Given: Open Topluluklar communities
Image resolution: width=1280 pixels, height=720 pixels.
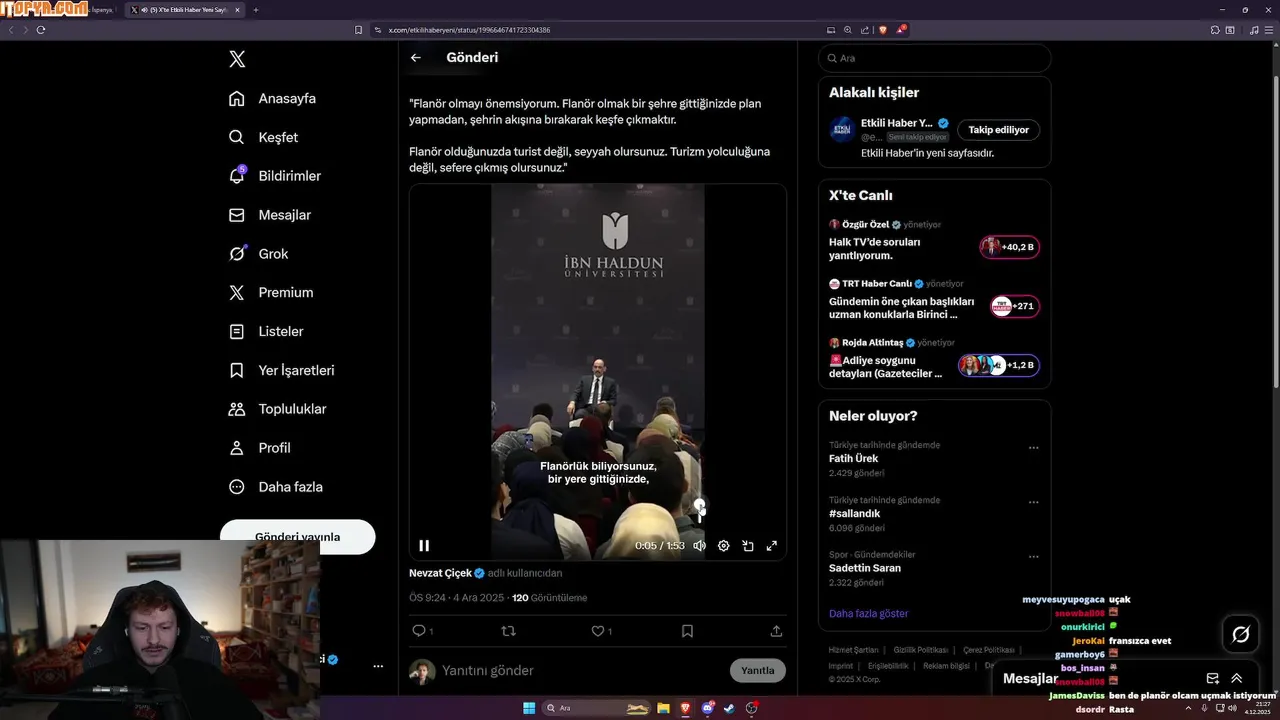Looking at the screenshot, I should tap(278, 409).
